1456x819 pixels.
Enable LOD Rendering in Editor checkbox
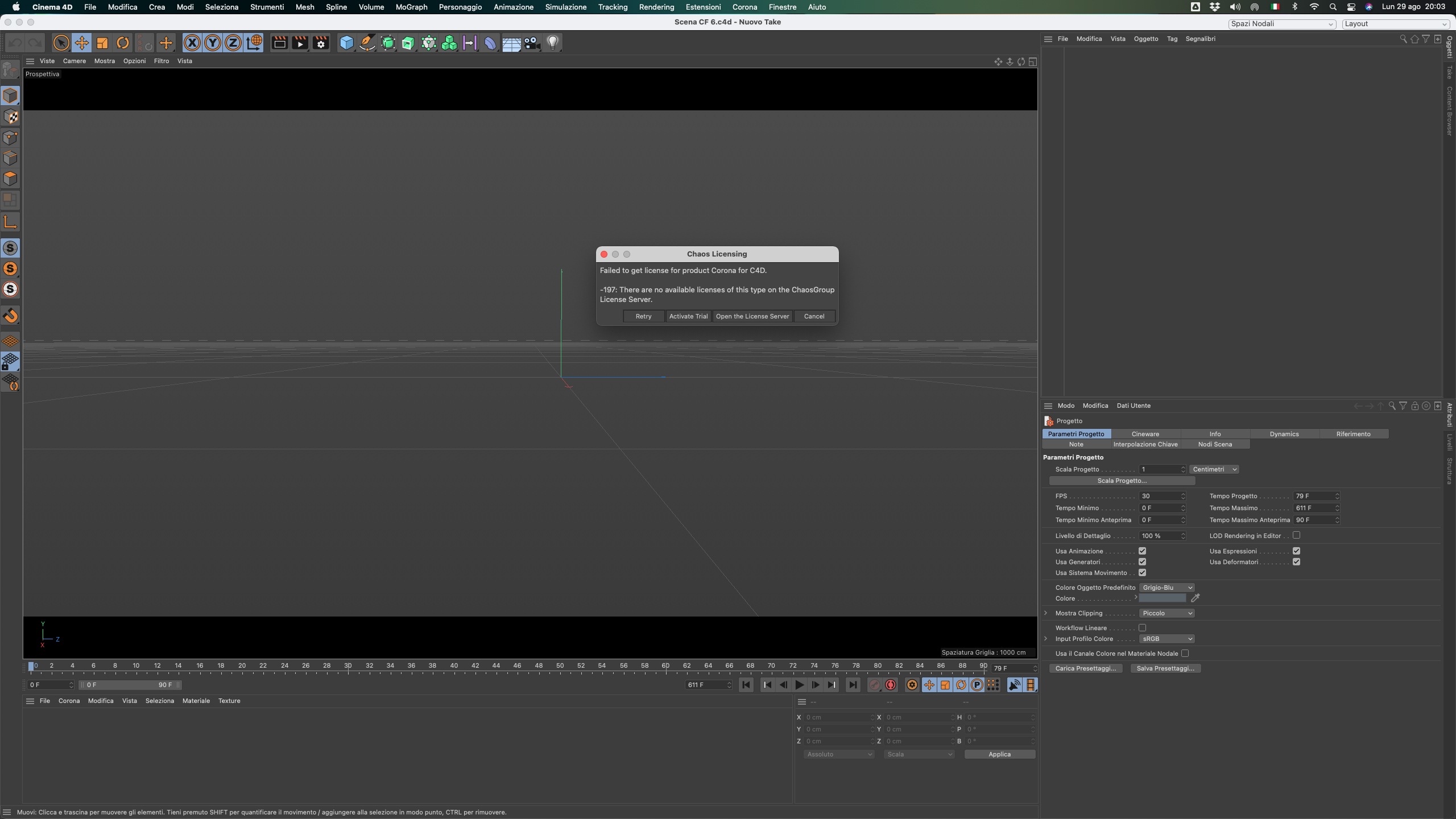pos(1296,535)
